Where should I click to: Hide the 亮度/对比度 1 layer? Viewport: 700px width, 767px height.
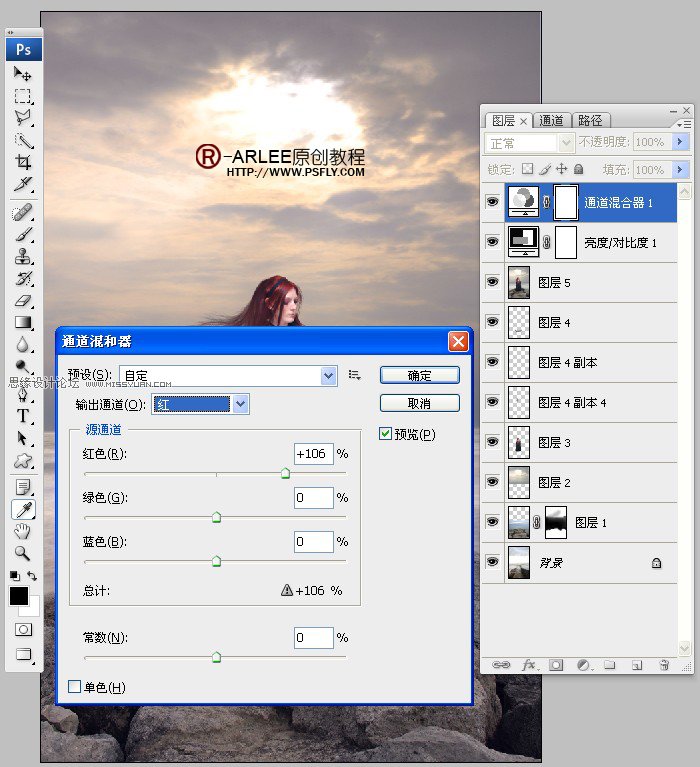492,242
